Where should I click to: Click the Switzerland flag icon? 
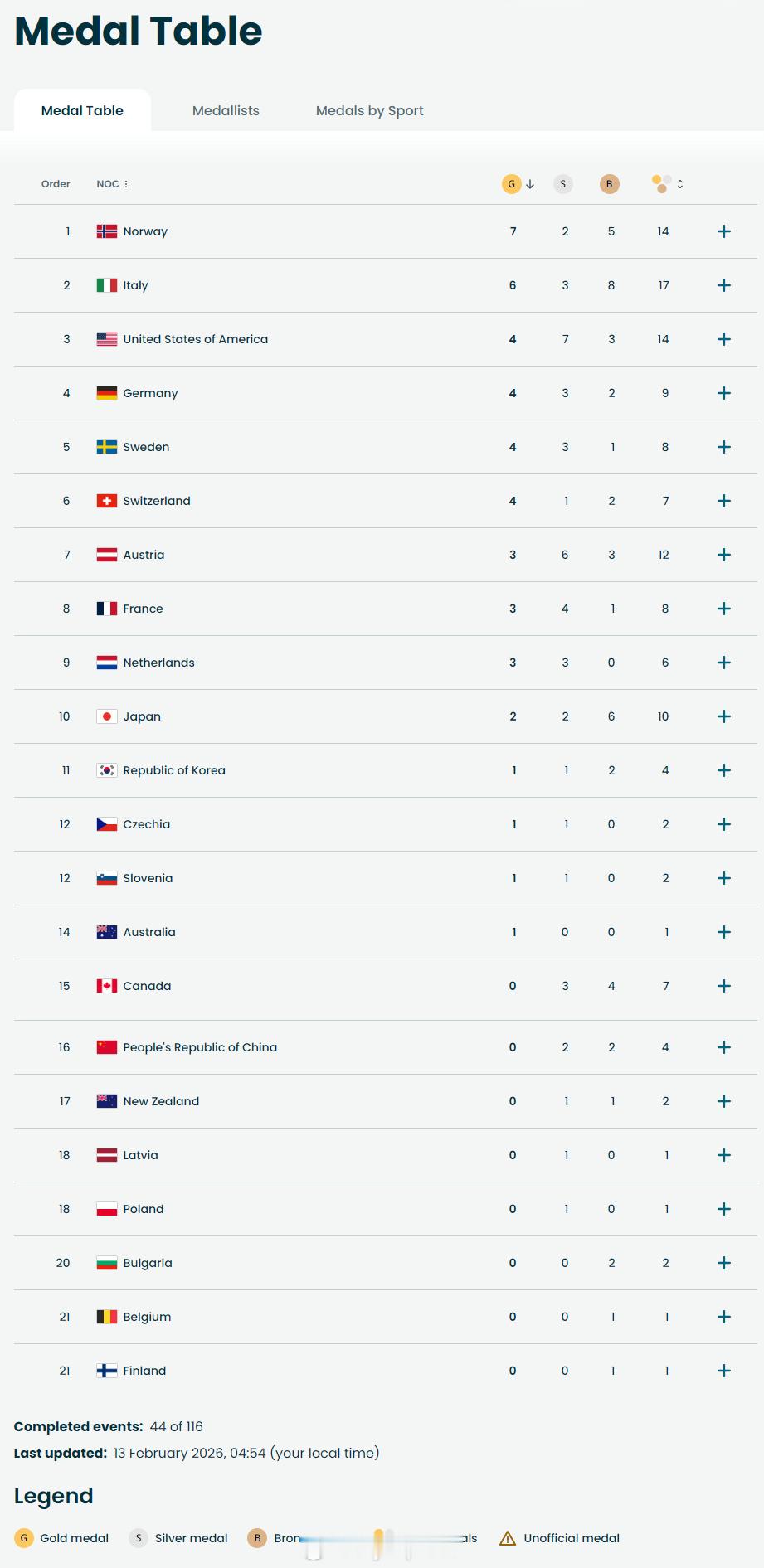pos(107,501)
